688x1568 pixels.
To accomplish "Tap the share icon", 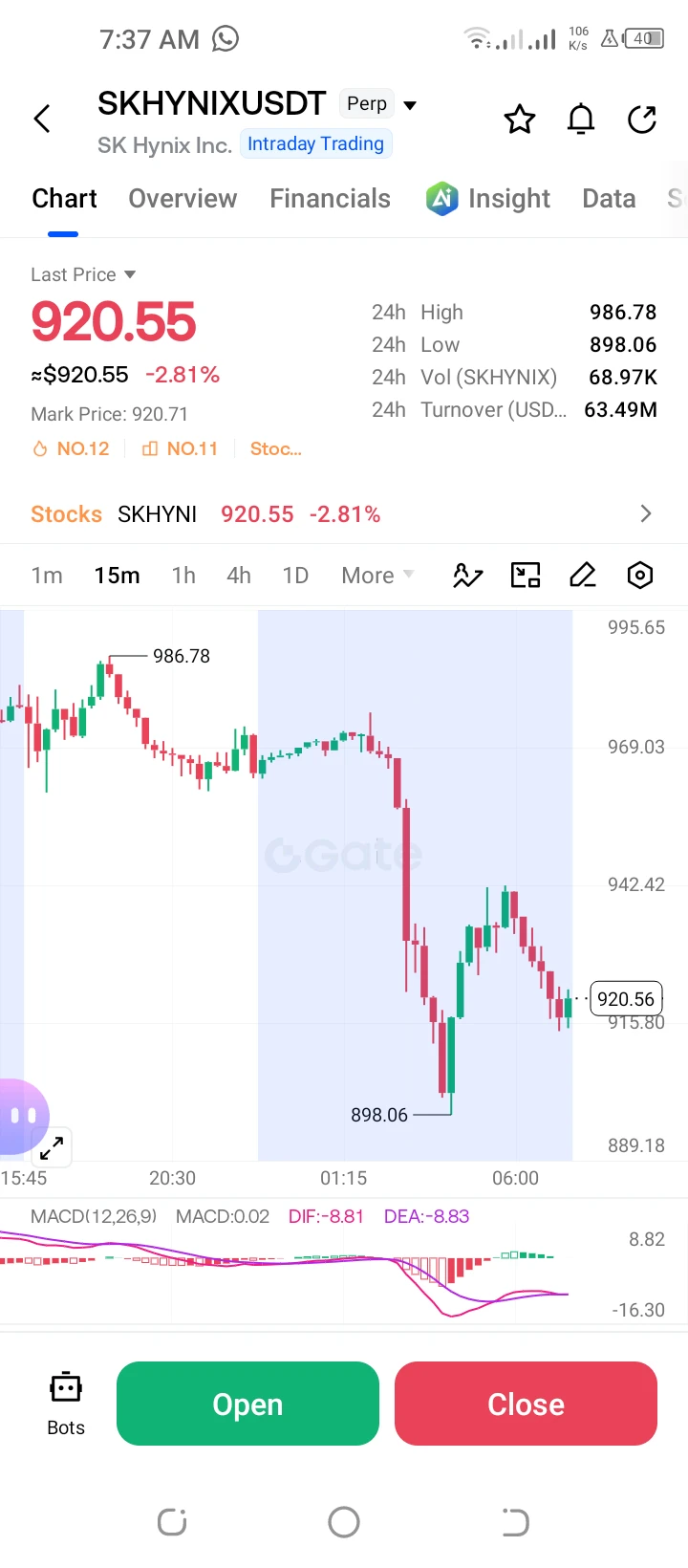I will (642, 120).
